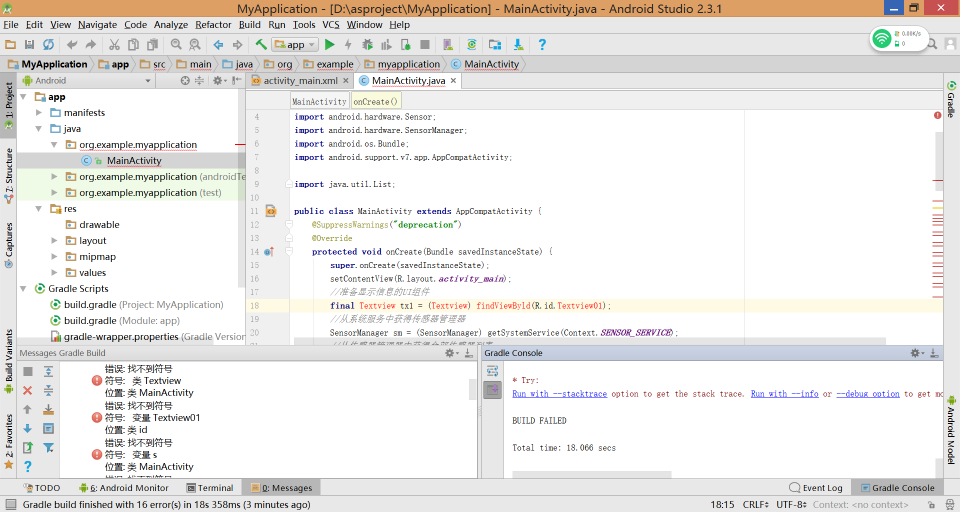Screen dimensions: 960x512
Task: Open the Refactor menu
Action: (213, 24)
